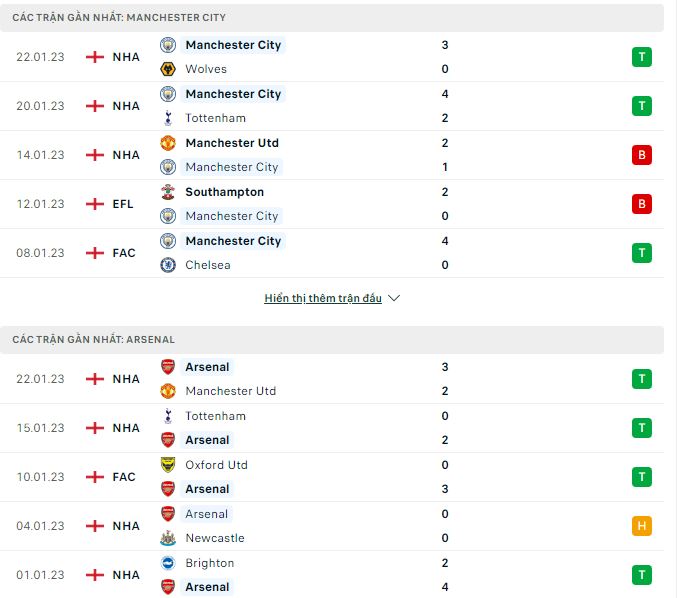Click the Newcastle club crest icon
This screenshot has width=677, height=598.
[x=168, y=538]
